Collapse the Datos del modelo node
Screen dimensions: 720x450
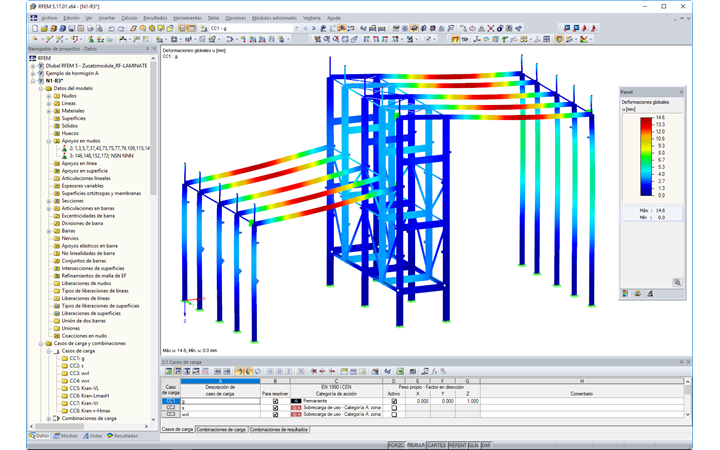point(41,89)
